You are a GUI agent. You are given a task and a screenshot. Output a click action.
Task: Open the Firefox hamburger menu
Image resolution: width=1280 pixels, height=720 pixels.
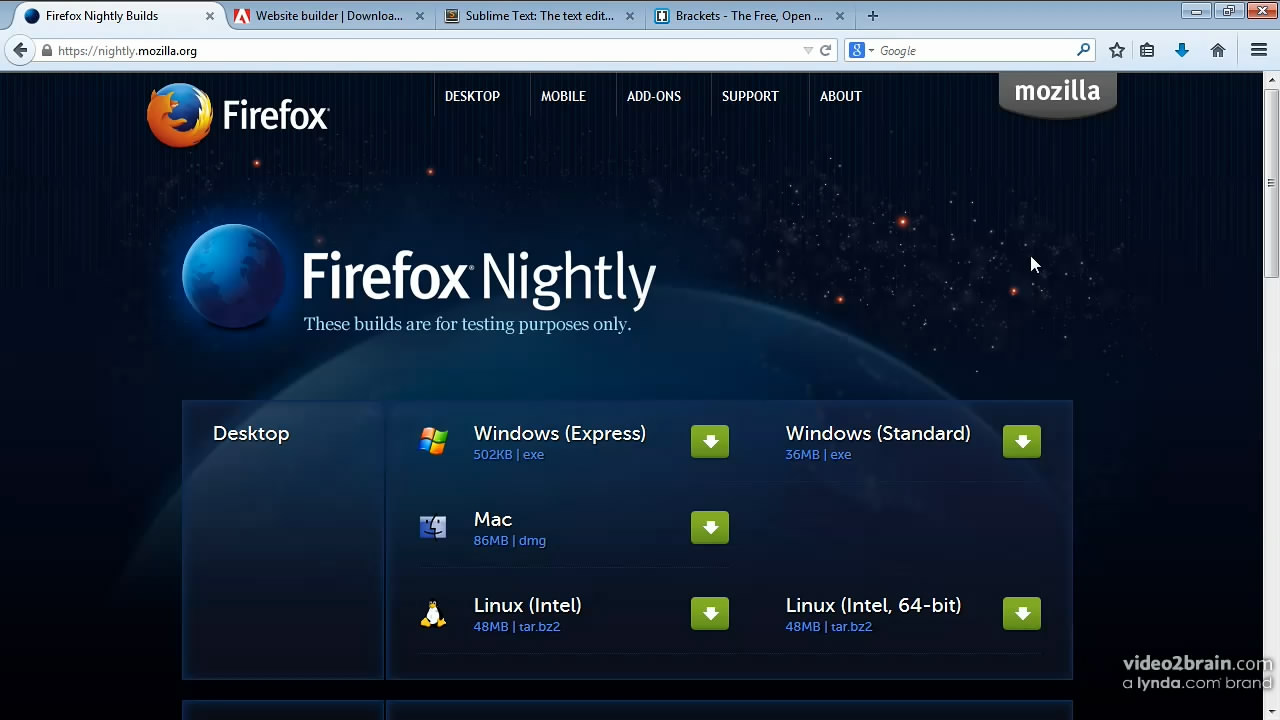click(1259, 50)
